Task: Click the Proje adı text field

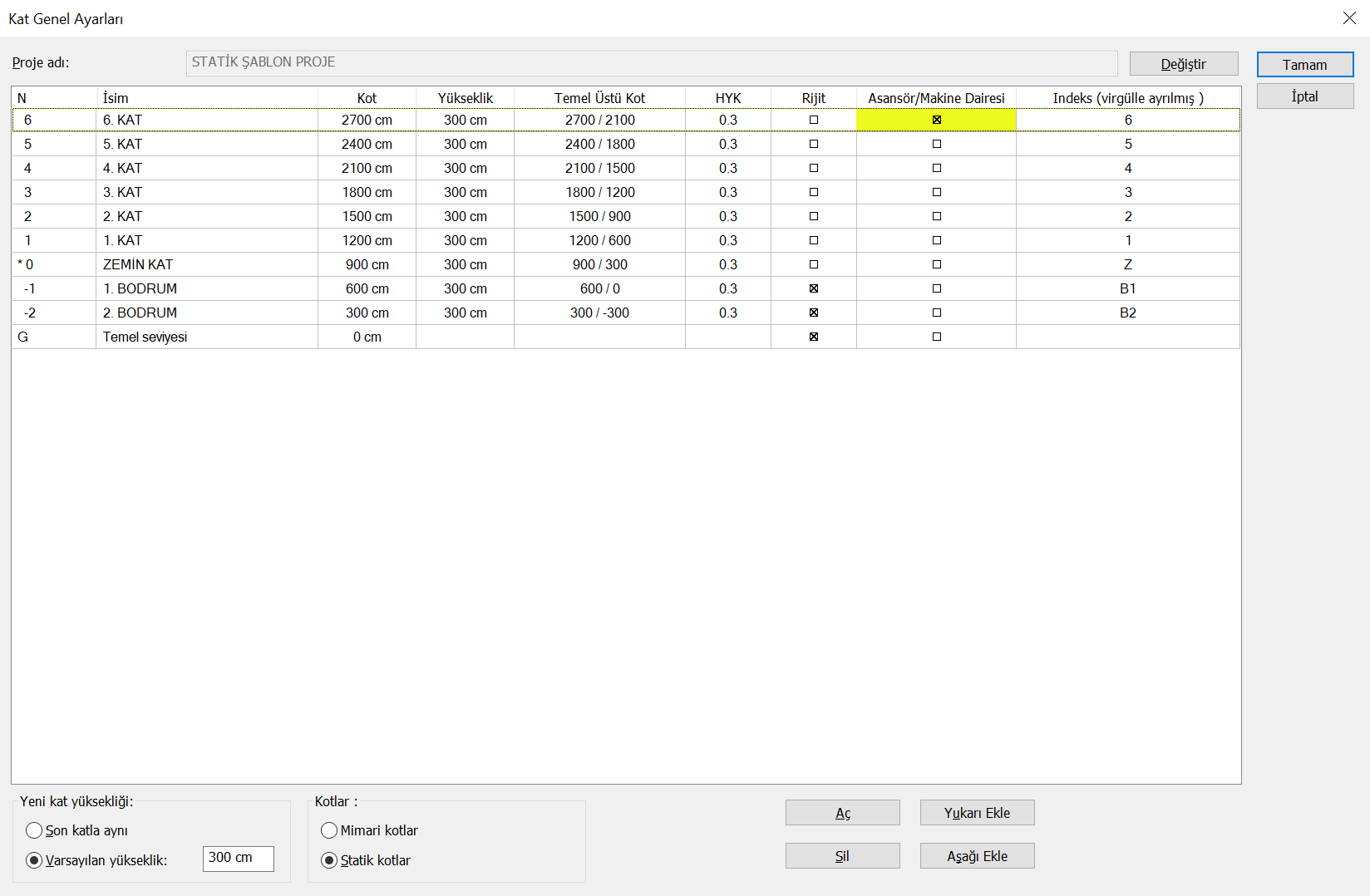Action: (651, 63)
